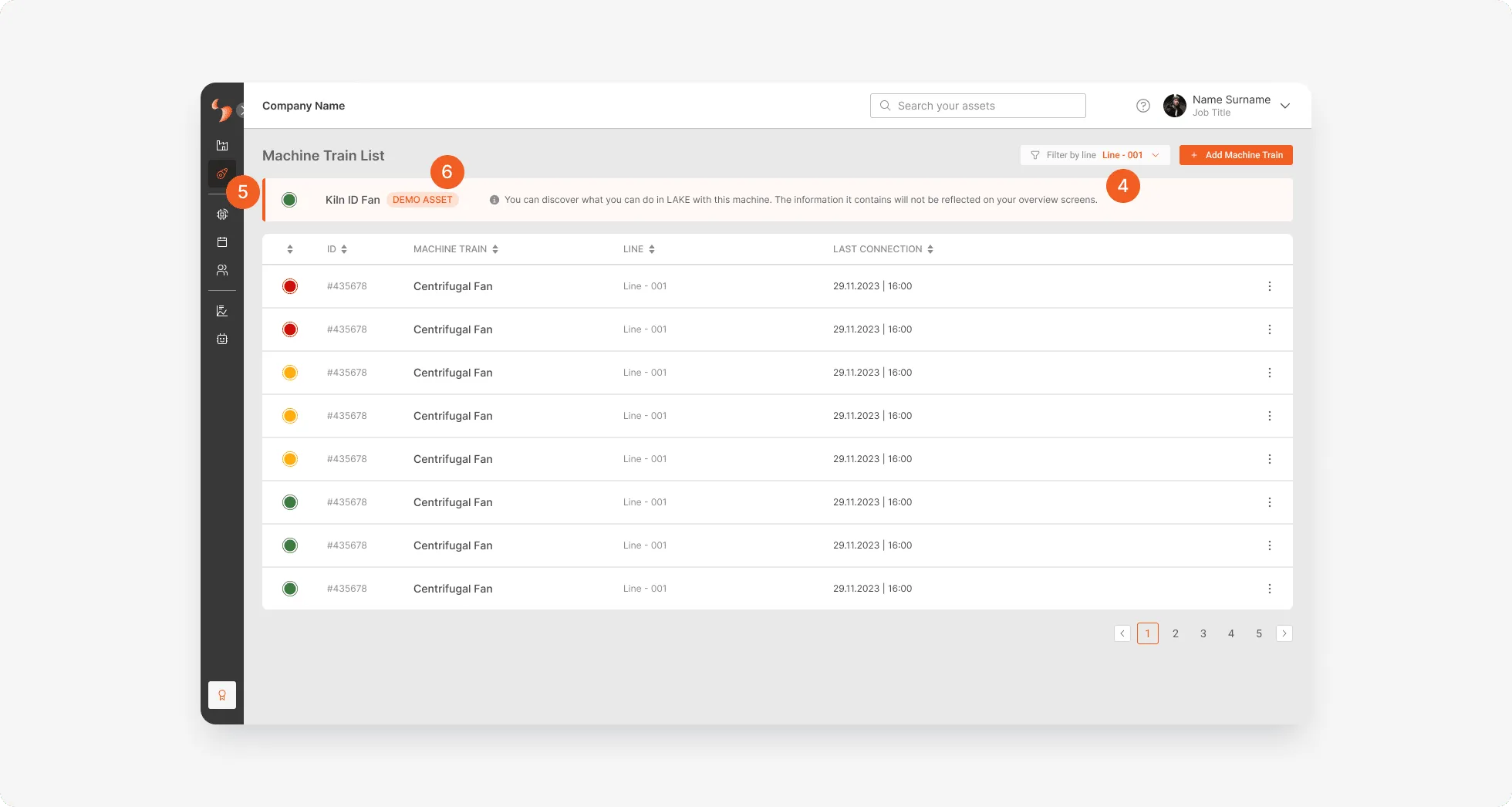Select the highlighted machine train sidebar icon
This screenshot has width=1512, height=807.
pos(222,174)
